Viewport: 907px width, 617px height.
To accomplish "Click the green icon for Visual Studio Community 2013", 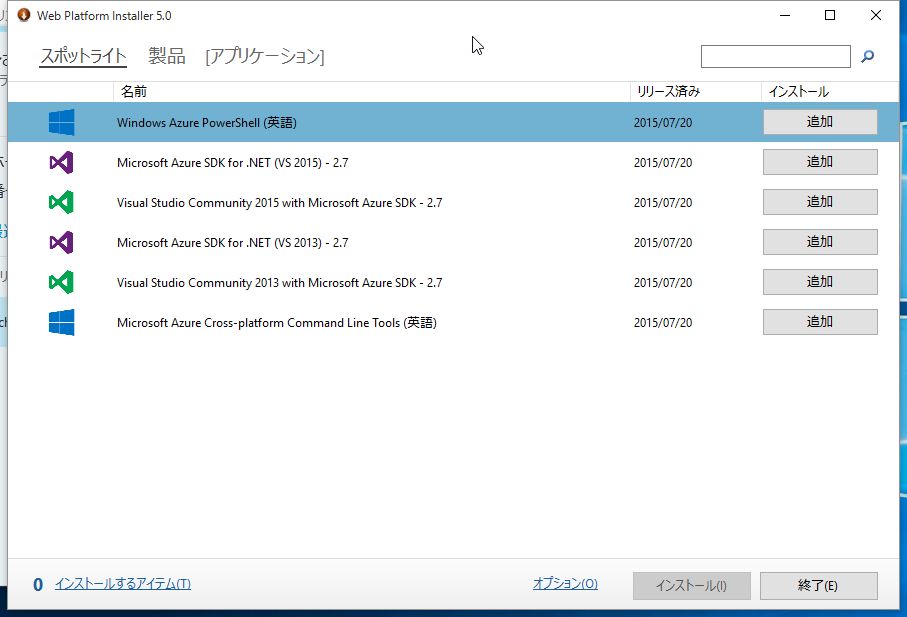I will 61,282.
